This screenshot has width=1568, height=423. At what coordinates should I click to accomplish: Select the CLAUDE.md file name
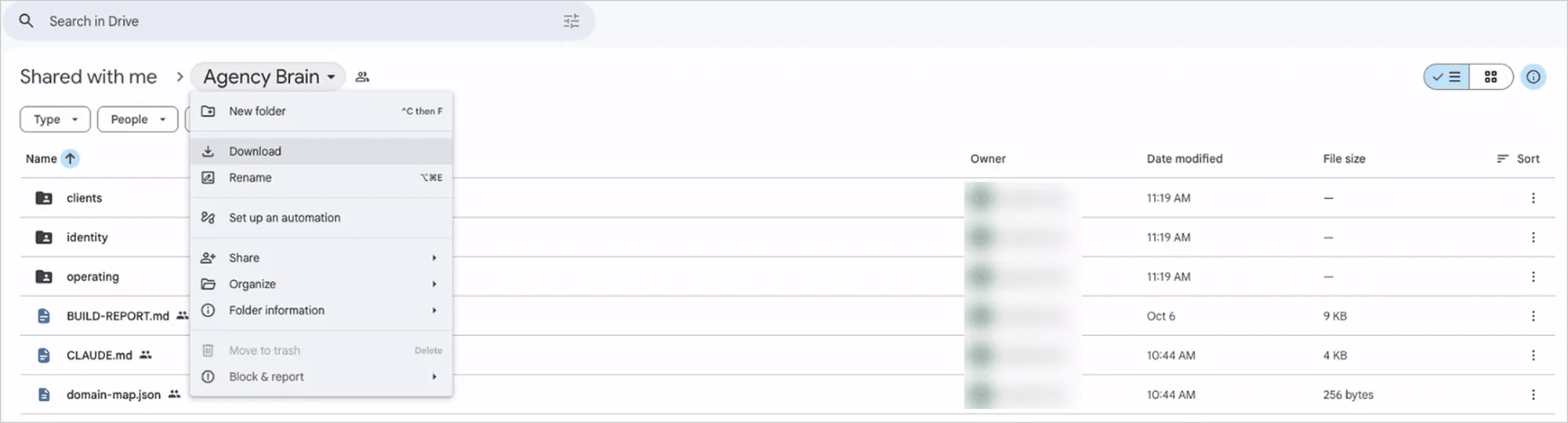click(100, 355)
